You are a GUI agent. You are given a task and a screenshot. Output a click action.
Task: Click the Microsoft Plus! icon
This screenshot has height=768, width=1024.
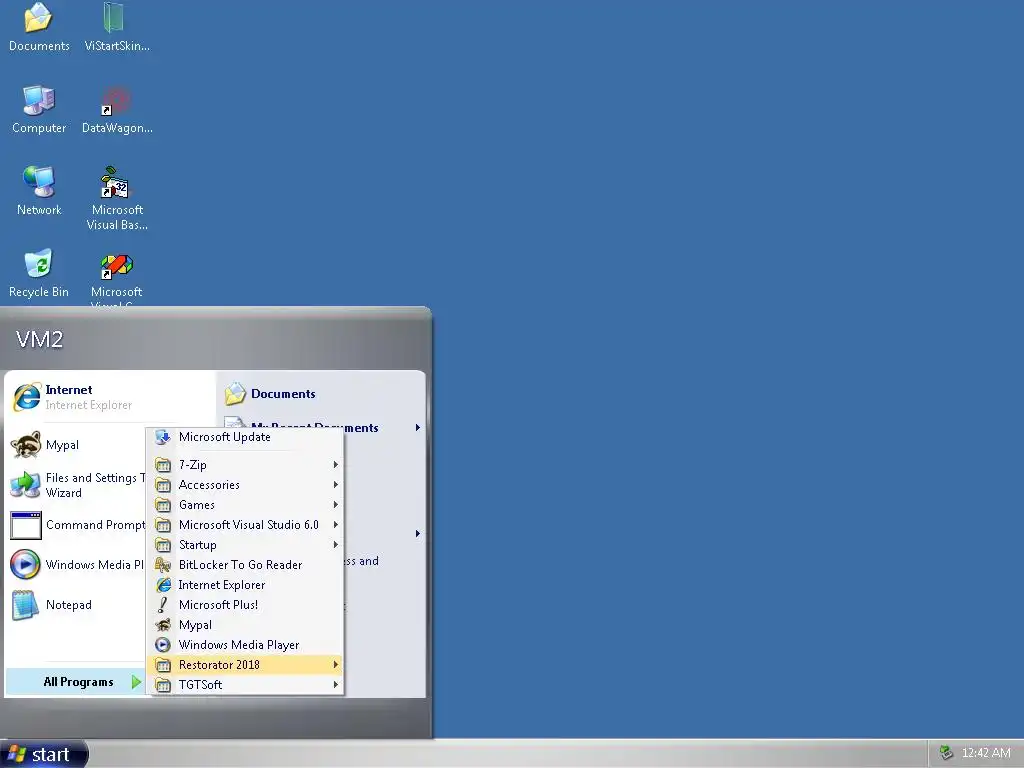pyautogui.click(x=163, y=605)
